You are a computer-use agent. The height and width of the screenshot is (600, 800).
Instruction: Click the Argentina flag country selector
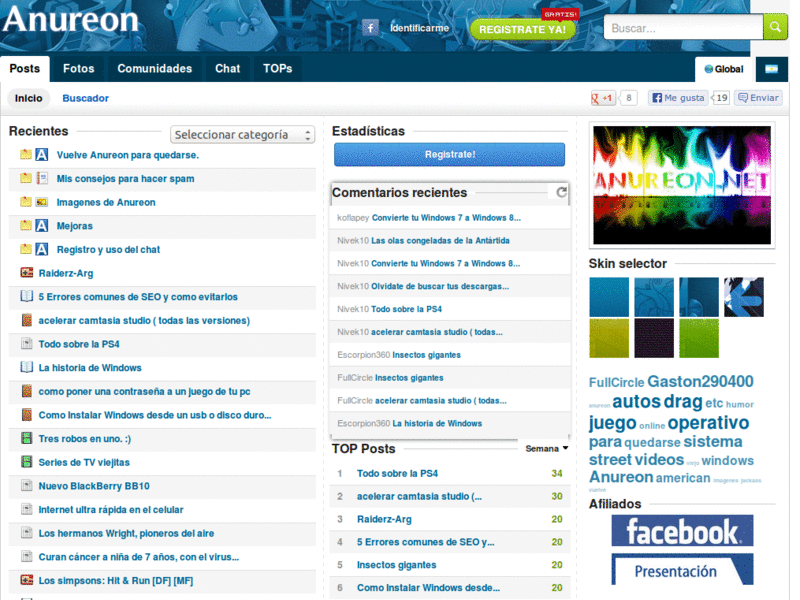click(x=771, y=69)
